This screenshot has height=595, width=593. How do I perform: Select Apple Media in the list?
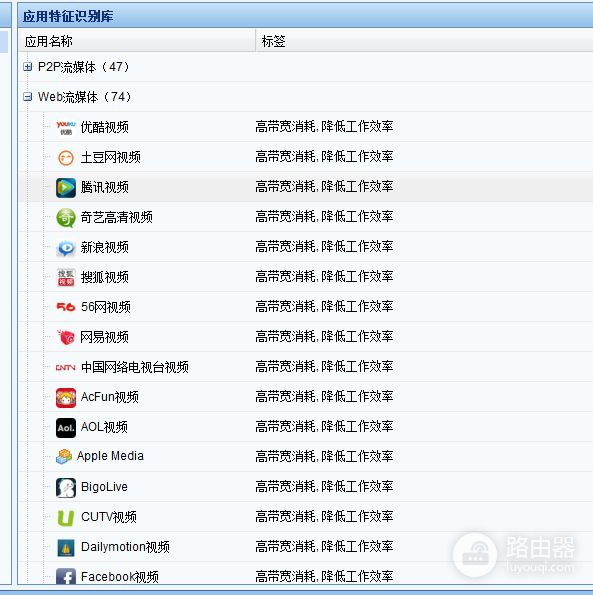point(110,456)
